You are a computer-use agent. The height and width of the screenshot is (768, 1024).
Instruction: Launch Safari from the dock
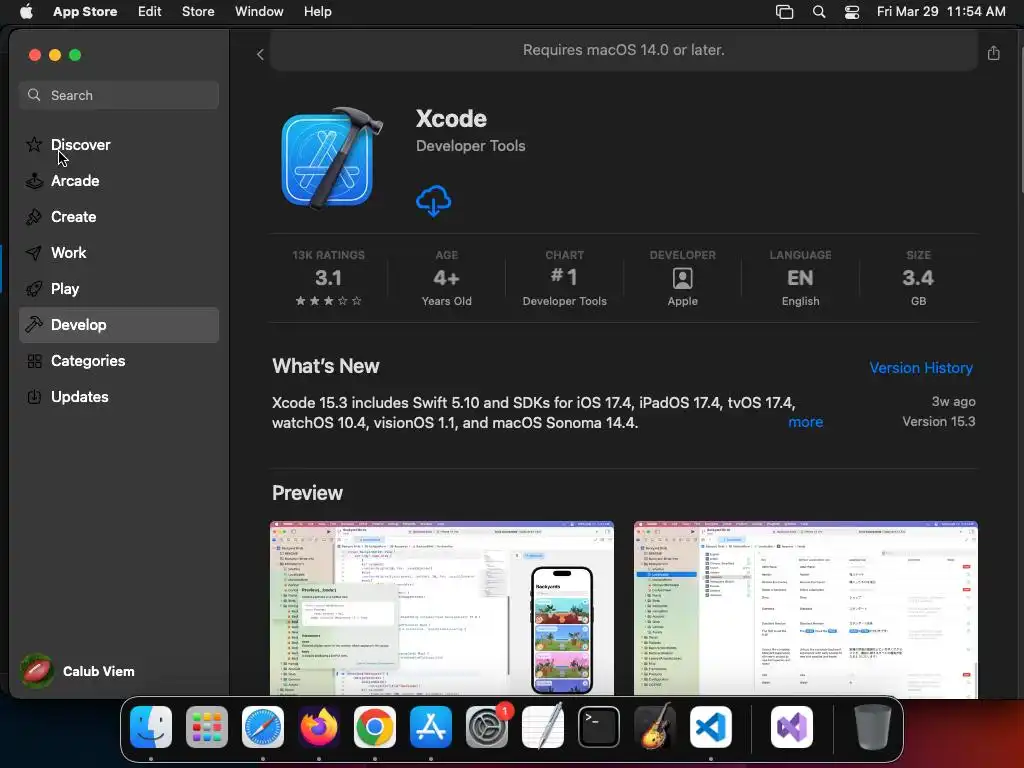(x=263, y=727)
